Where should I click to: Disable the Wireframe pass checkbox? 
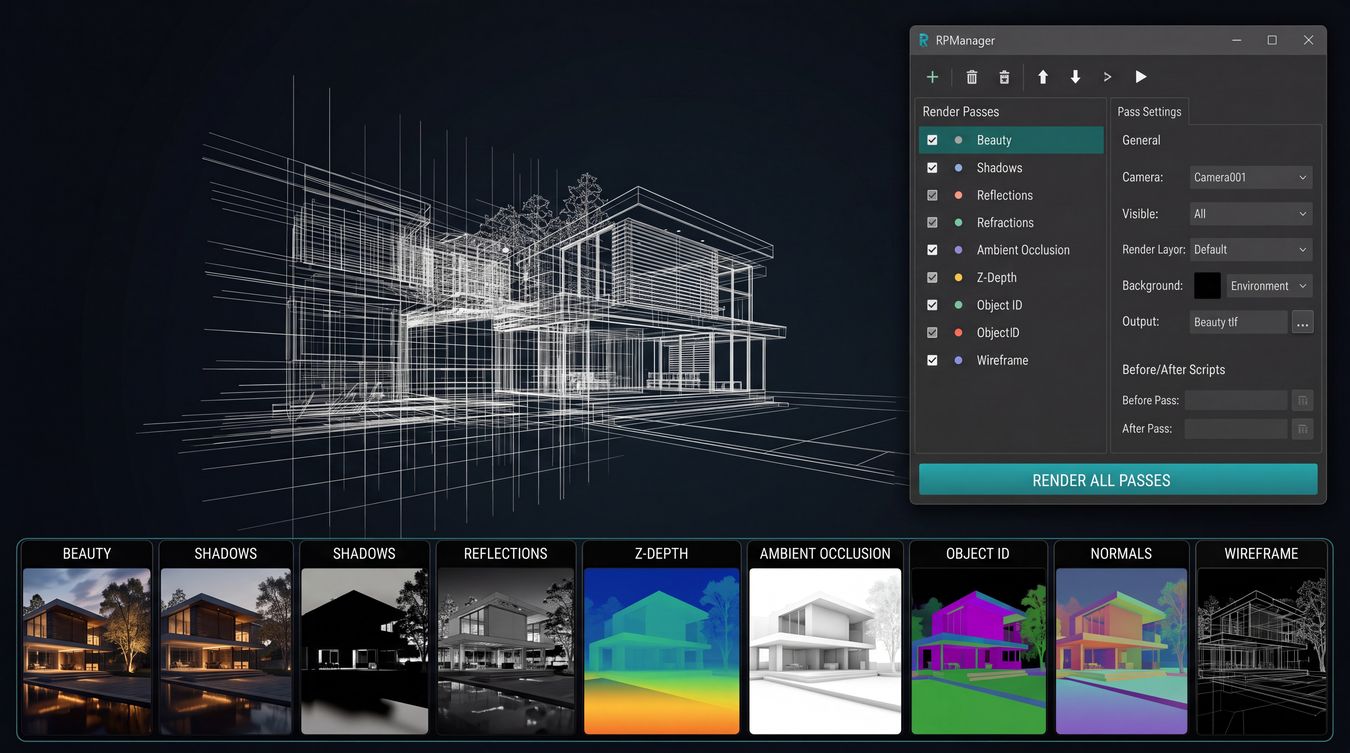[932, 360]
